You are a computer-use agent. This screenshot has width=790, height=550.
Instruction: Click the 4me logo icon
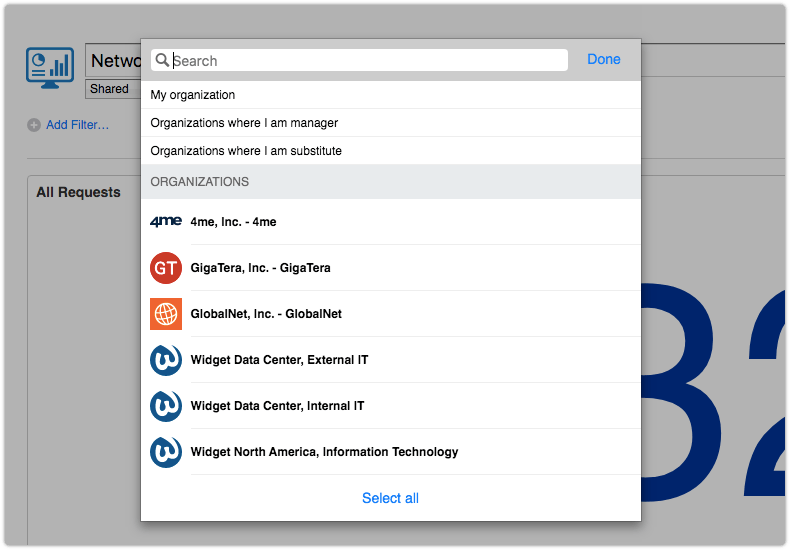coord(166,222)
